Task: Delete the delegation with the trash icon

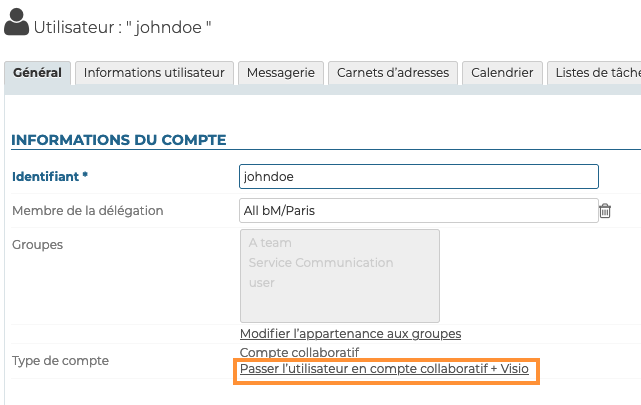Action: 605,210
